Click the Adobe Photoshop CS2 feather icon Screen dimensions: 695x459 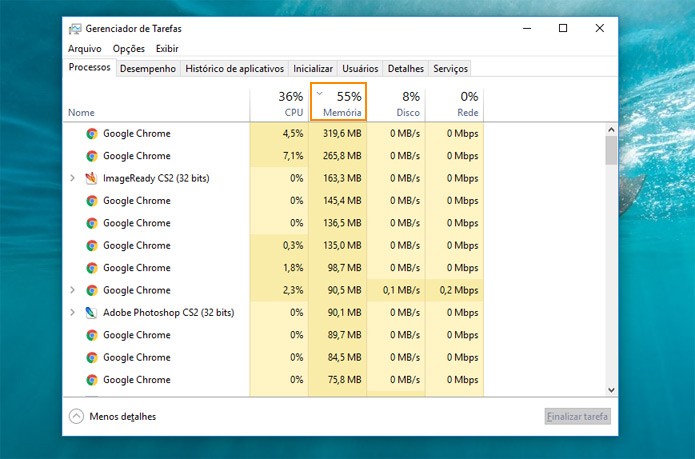coord(91,312)
